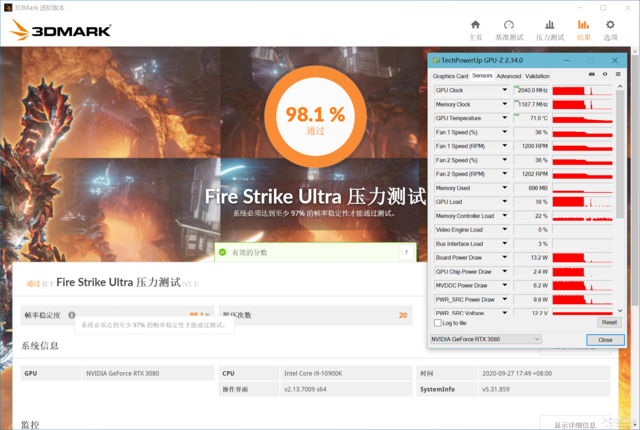Open Memory Controller Load dropdown
Image resolution: width=640 pixels, height=430 pixels.
tap(505, 215)
